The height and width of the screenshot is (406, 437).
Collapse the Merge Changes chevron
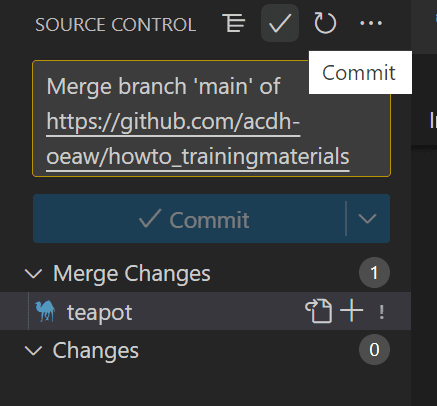pyautogui.click(x=34, y=274)
